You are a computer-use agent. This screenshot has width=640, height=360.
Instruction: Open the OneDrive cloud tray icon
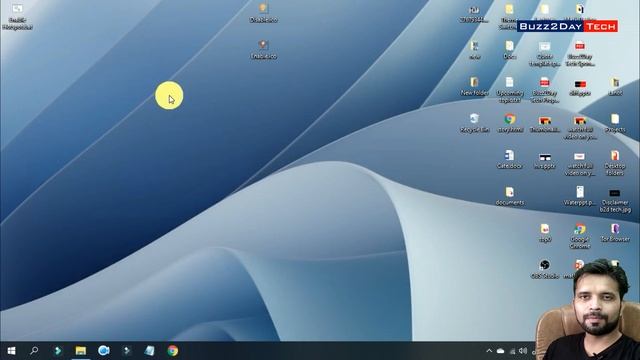pyautogui.click(x=500, y=351)
